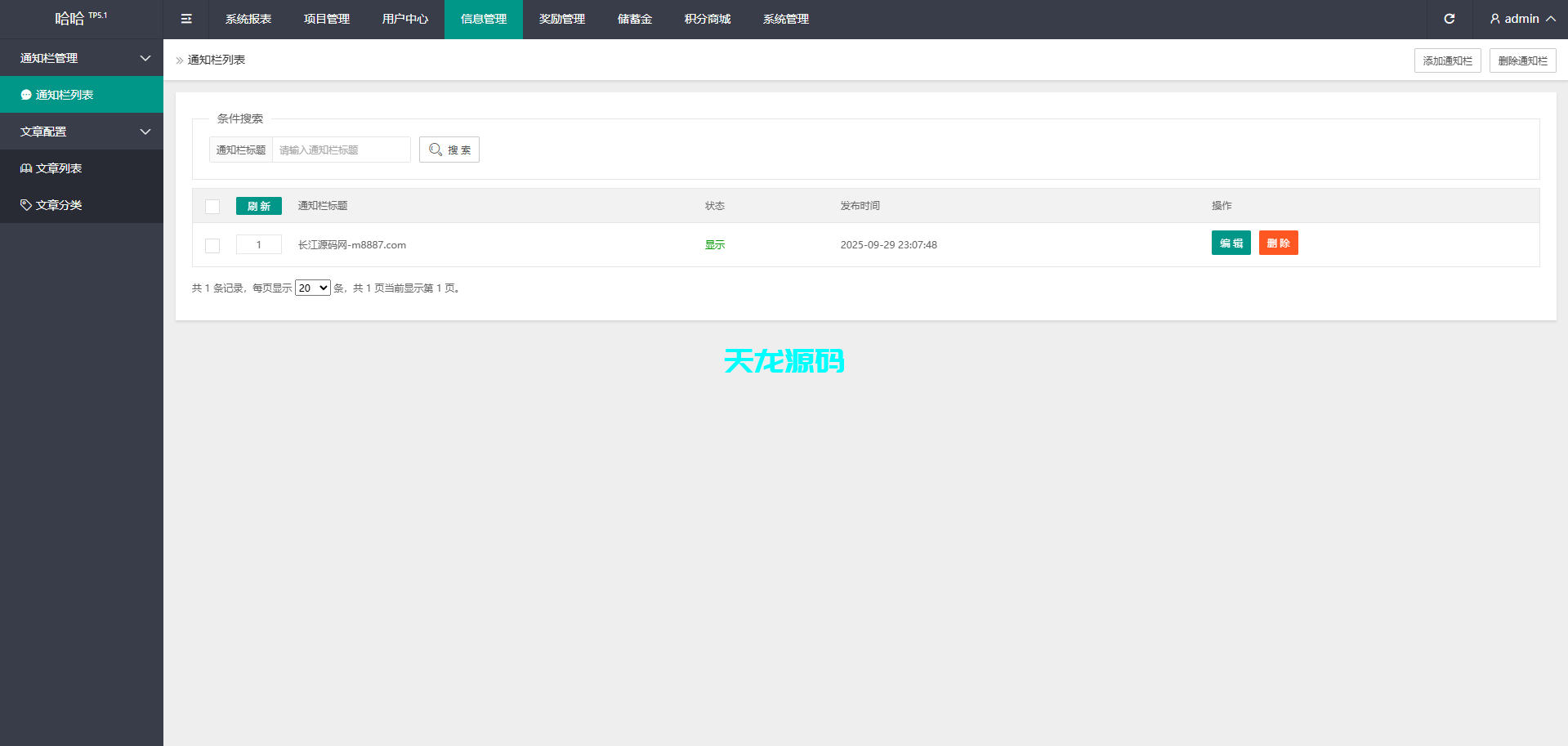Click the sort order input showing 1
Viewport: 1568px width, 746px height.
click(258, 244)
